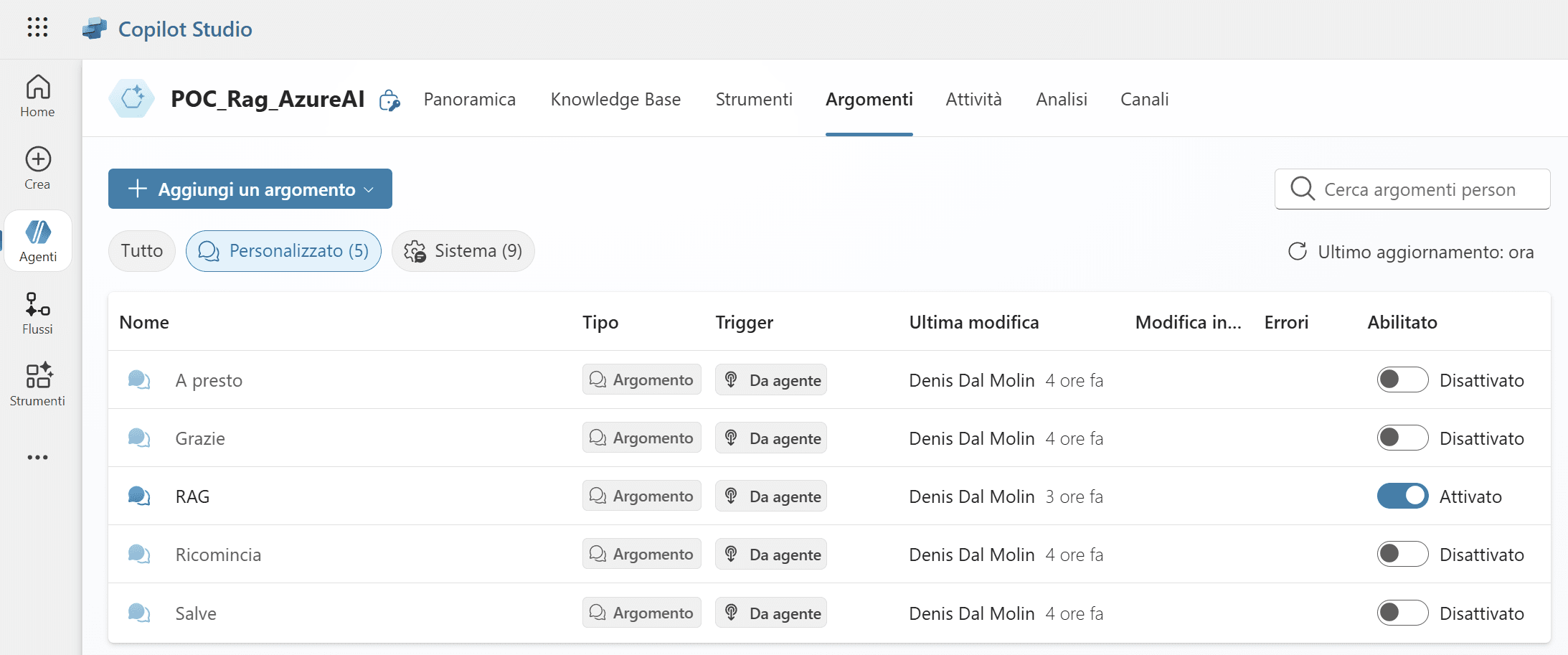Disable the RAG topic toggle
The image size is (1568, 655).
(1402, 496)
